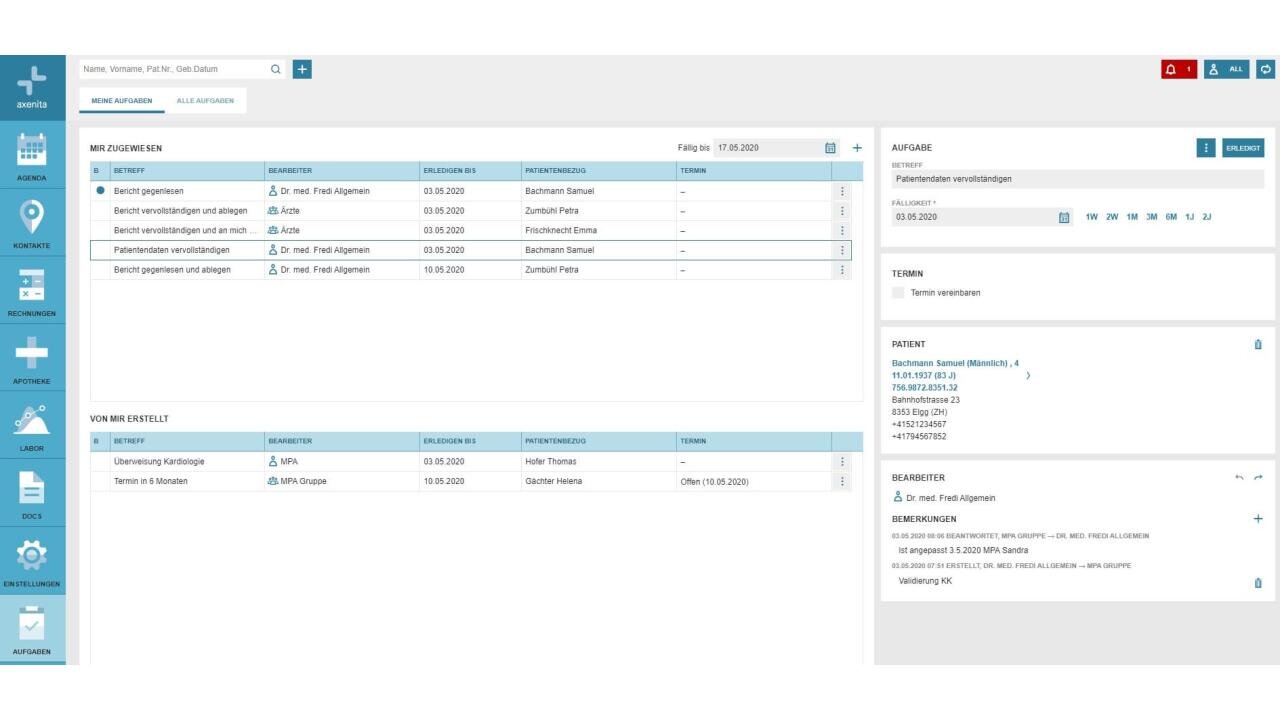The height and width of the screenshot is (720, 1280).
Task: Click Bachmann Samuel patient name link
Action: (x=935, y=363)
